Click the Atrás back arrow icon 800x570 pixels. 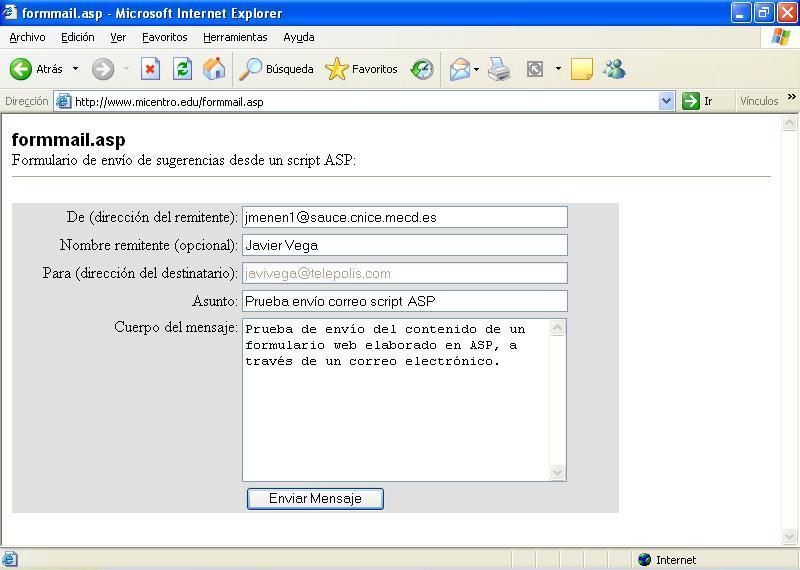[x=21, y=69]
